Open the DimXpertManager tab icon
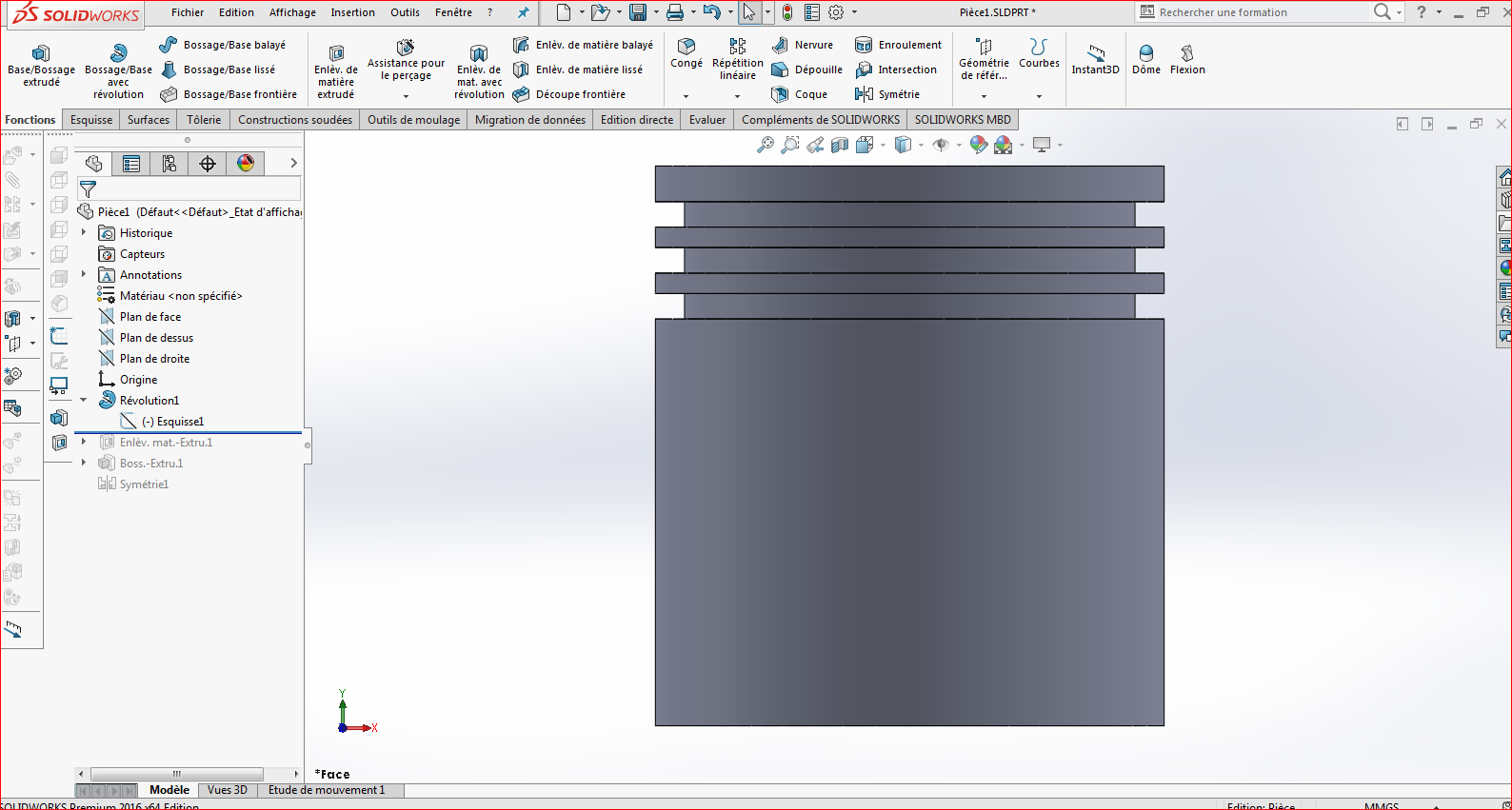The height and width of the screenshot is (810, 1512). pyautogui.click(x=208, y=164)
